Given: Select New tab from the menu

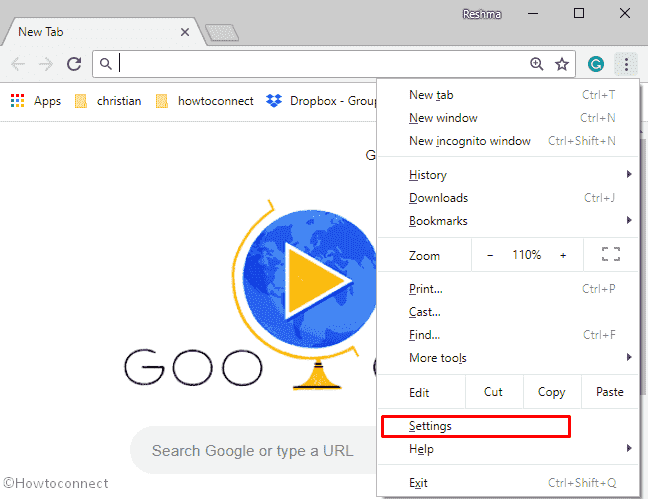Looking at the screenshot, I should tap(508, 95).
